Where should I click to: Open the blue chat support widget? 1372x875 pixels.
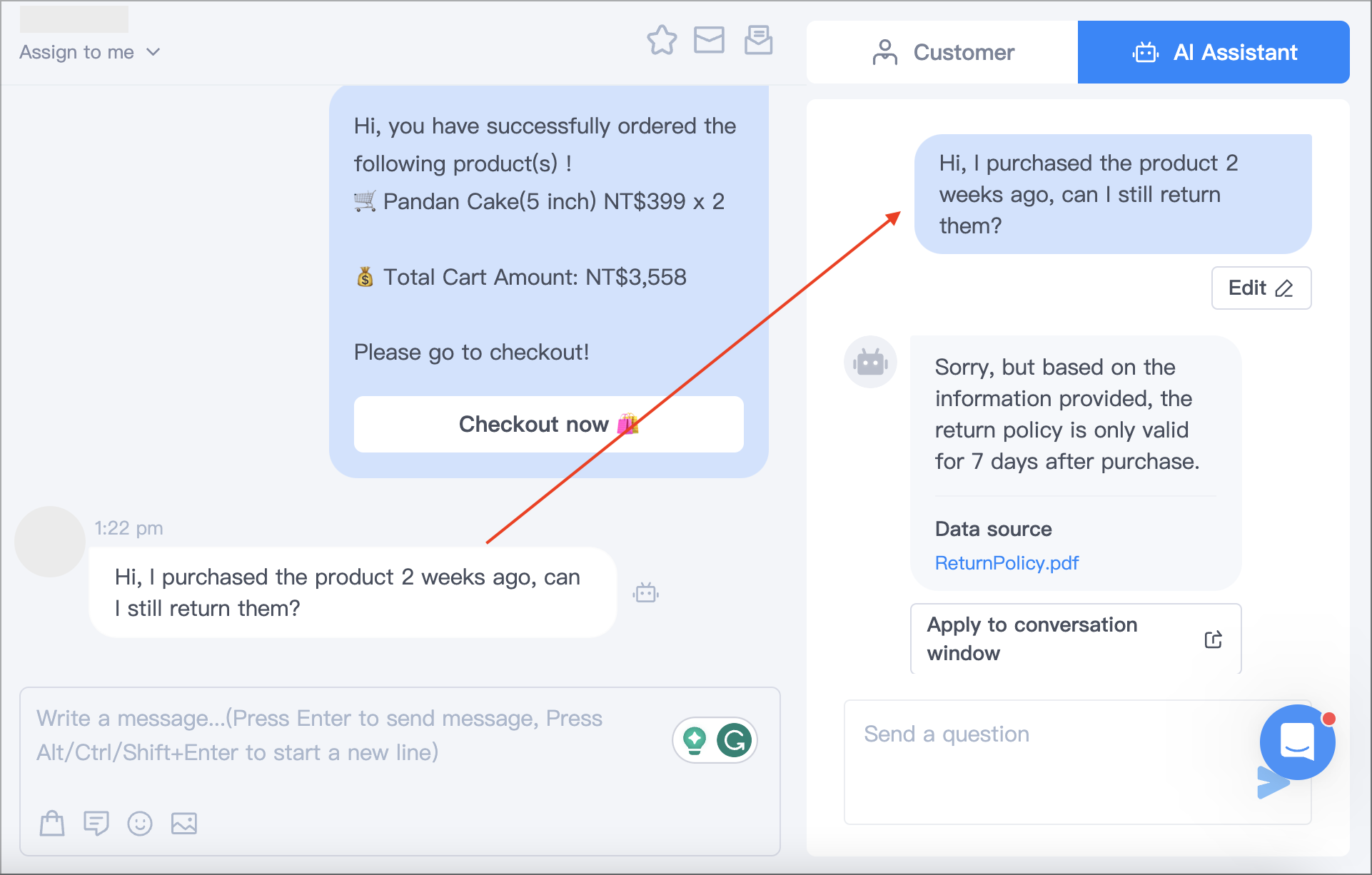click(x=1297, y=742)
